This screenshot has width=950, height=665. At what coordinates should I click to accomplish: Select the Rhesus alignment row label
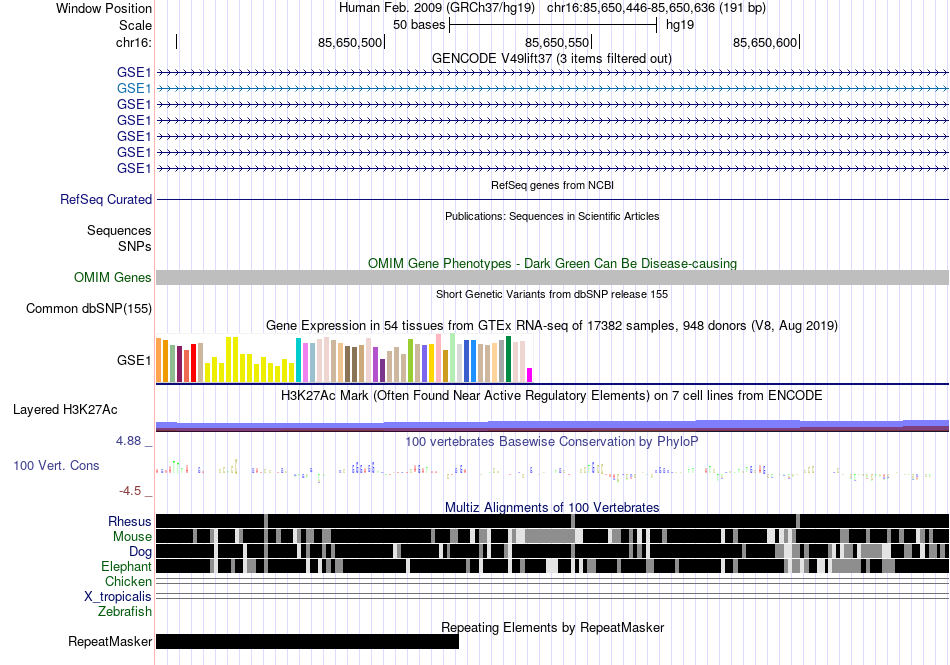tap(130, 521)
